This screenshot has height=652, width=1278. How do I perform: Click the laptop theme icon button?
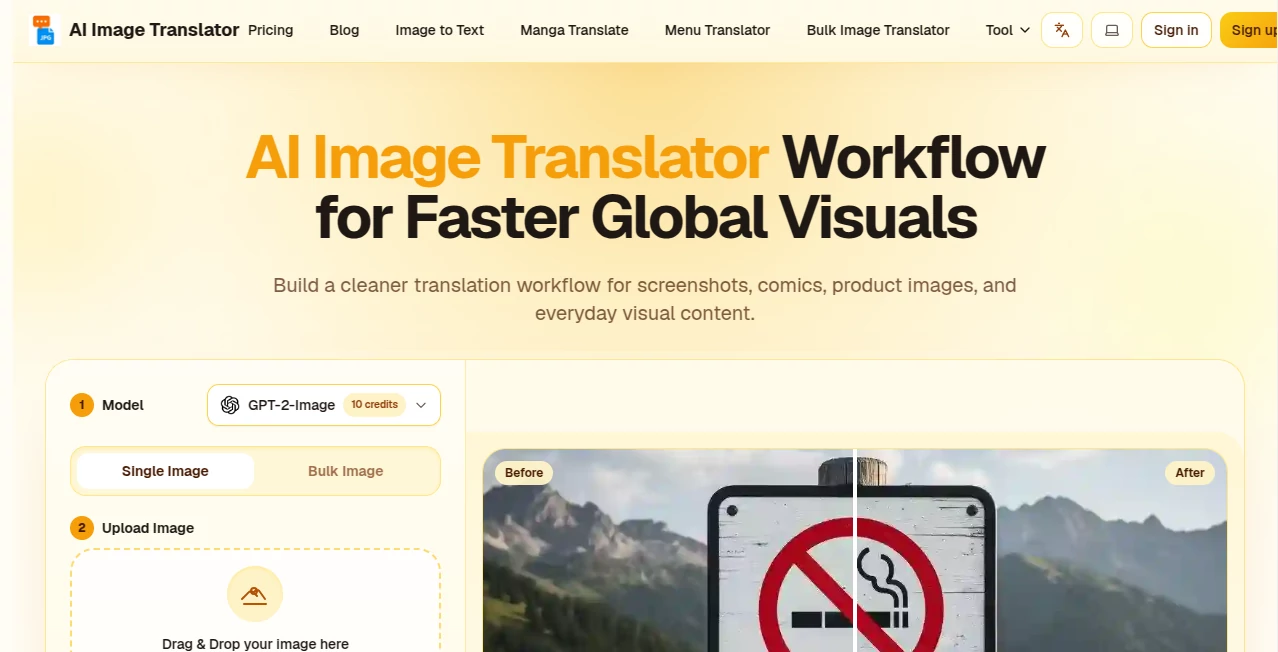[x=1112, y=30]
